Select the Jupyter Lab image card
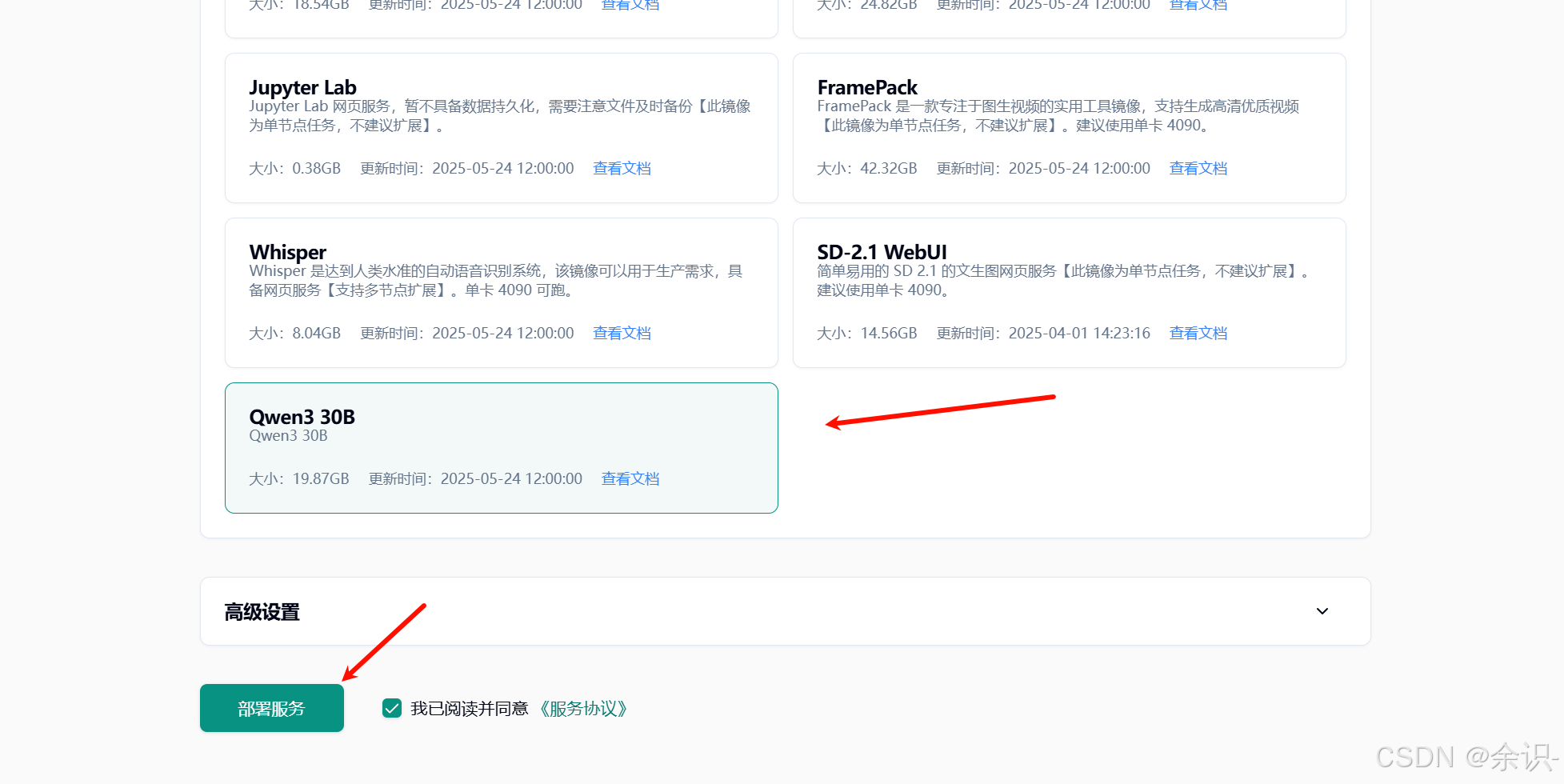Screen dimensions: 1564x784 pos(502,128)
